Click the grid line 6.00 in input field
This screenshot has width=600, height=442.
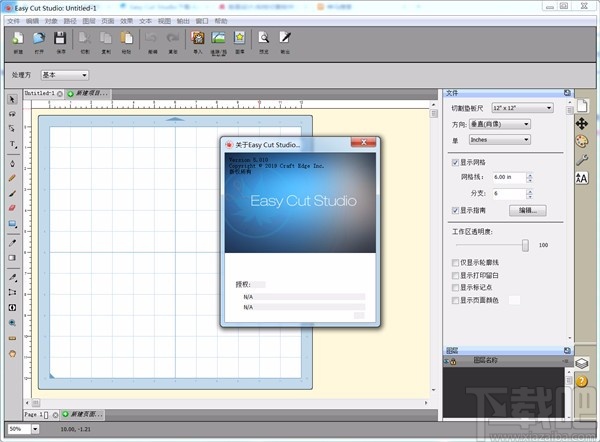click(x=509, y=177)
